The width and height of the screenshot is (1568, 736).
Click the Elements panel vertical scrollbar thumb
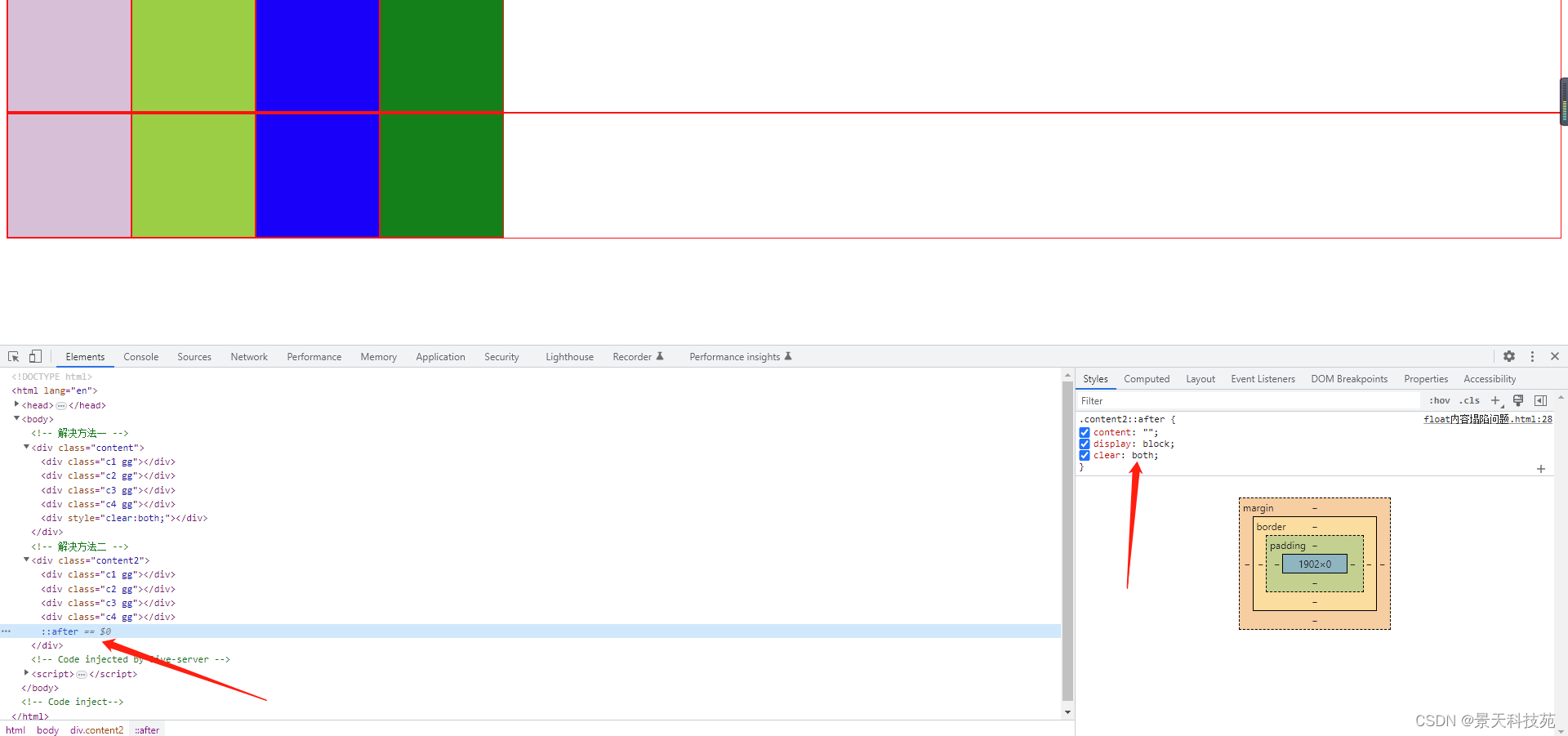click(x=1067, y=541)
